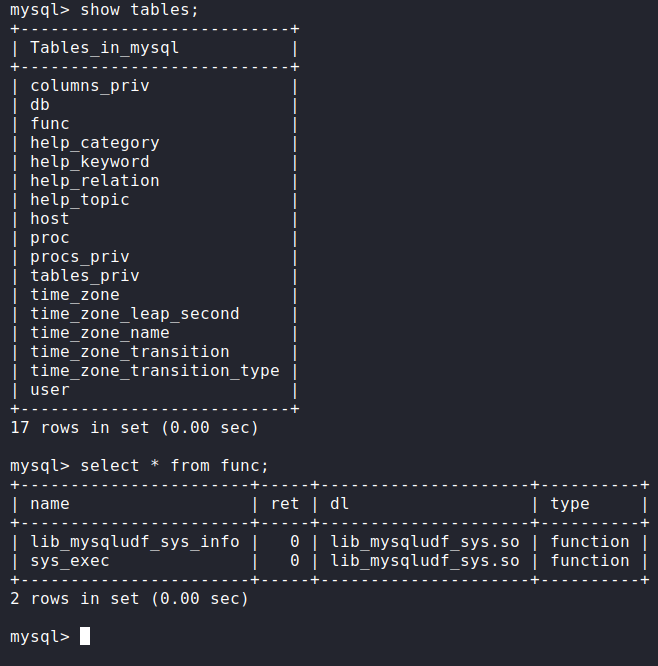Image resolution: width=658 pixels, height=666 pixels.
Task: Click the proc table entry
Action: coord(50,238)
